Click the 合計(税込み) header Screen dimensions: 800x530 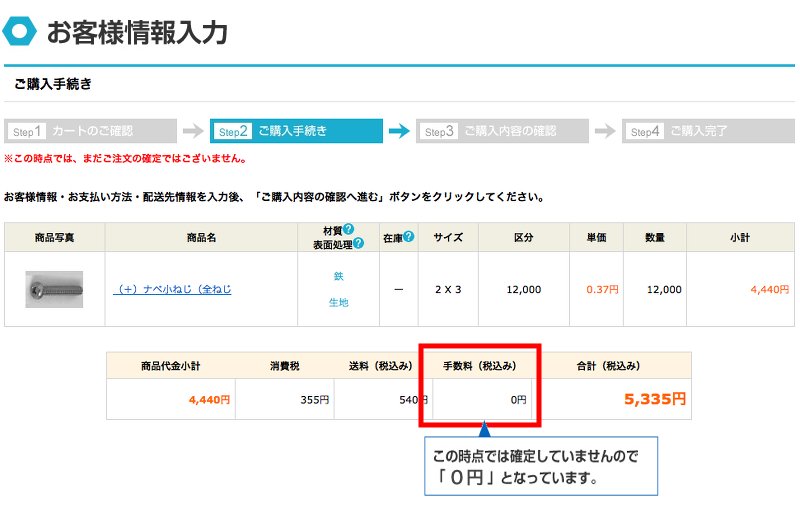[608, 366]
